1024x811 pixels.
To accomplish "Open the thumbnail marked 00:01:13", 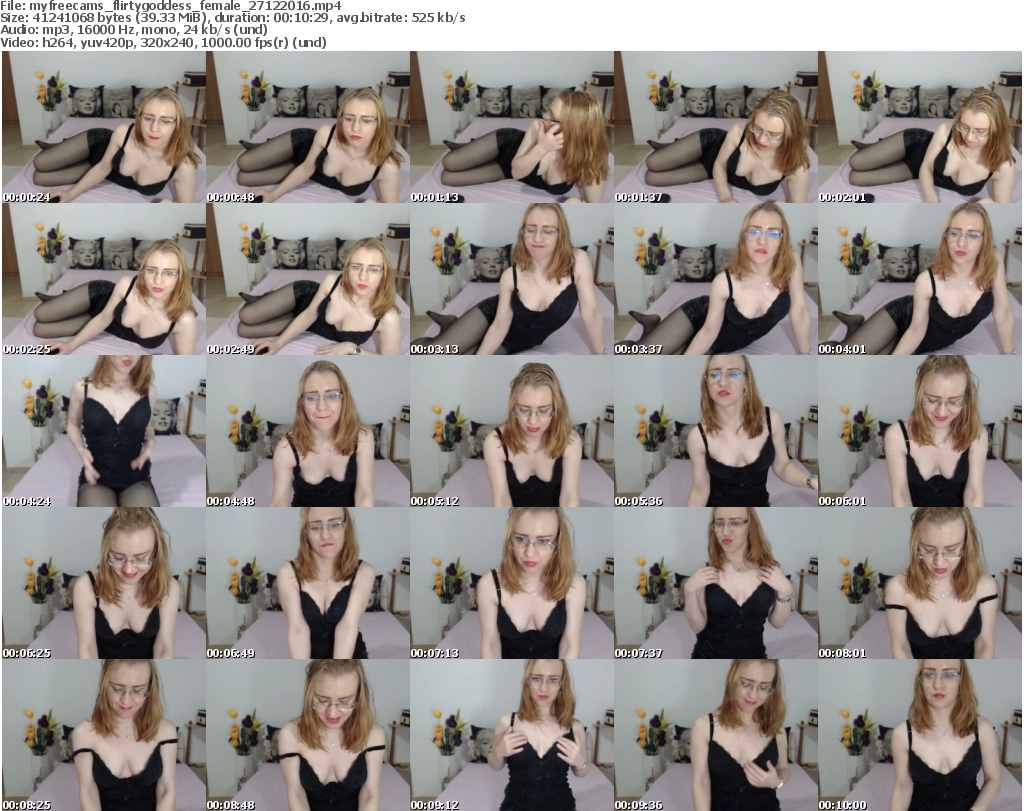I will point(511,127).
